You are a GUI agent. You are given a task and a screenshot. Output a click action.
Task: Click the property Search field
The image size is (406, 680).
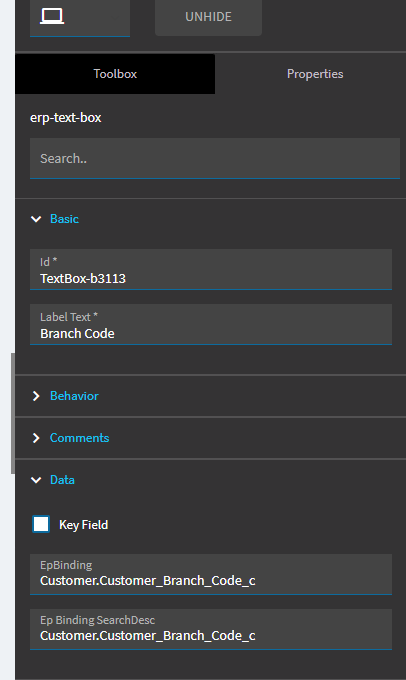215,158
